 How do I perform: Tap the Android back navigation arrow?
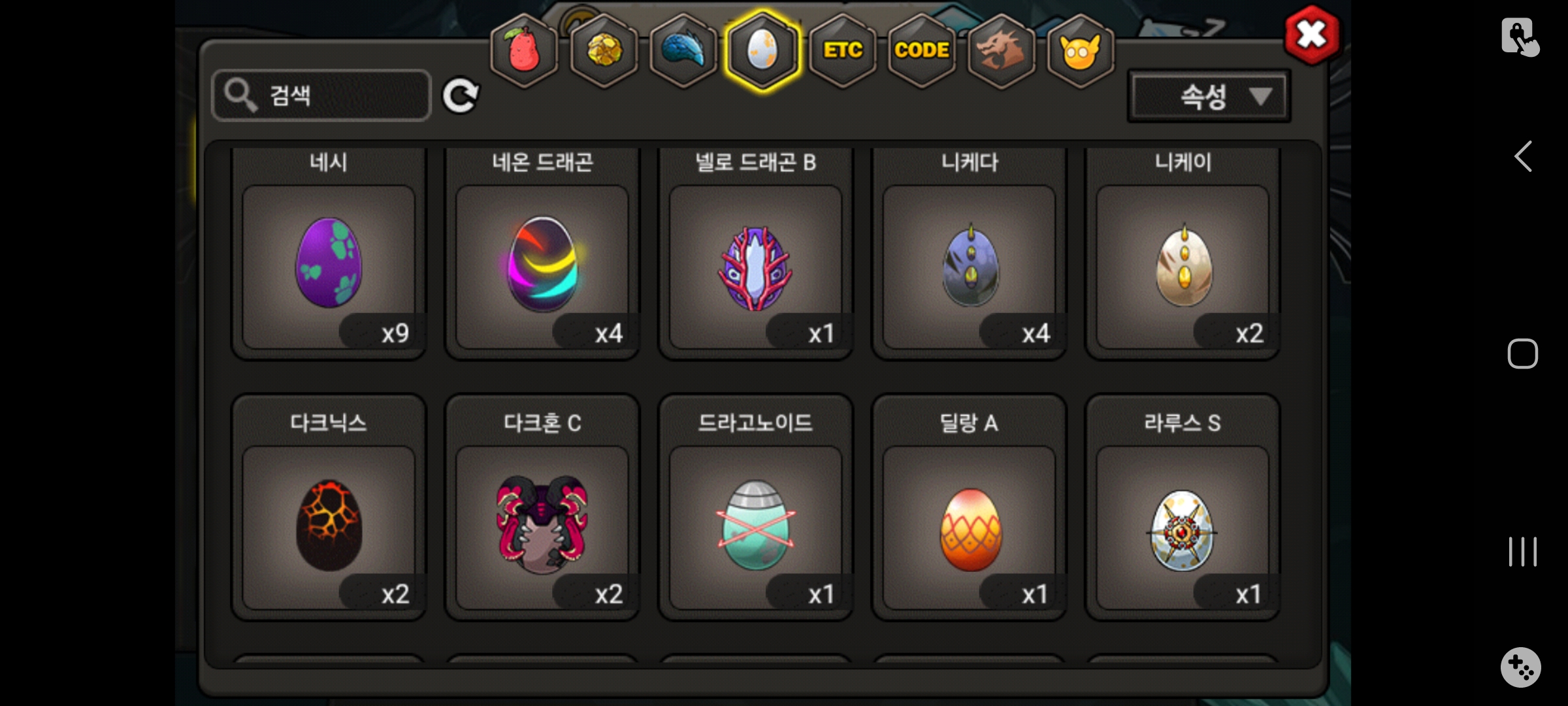tap(1523, 157)
